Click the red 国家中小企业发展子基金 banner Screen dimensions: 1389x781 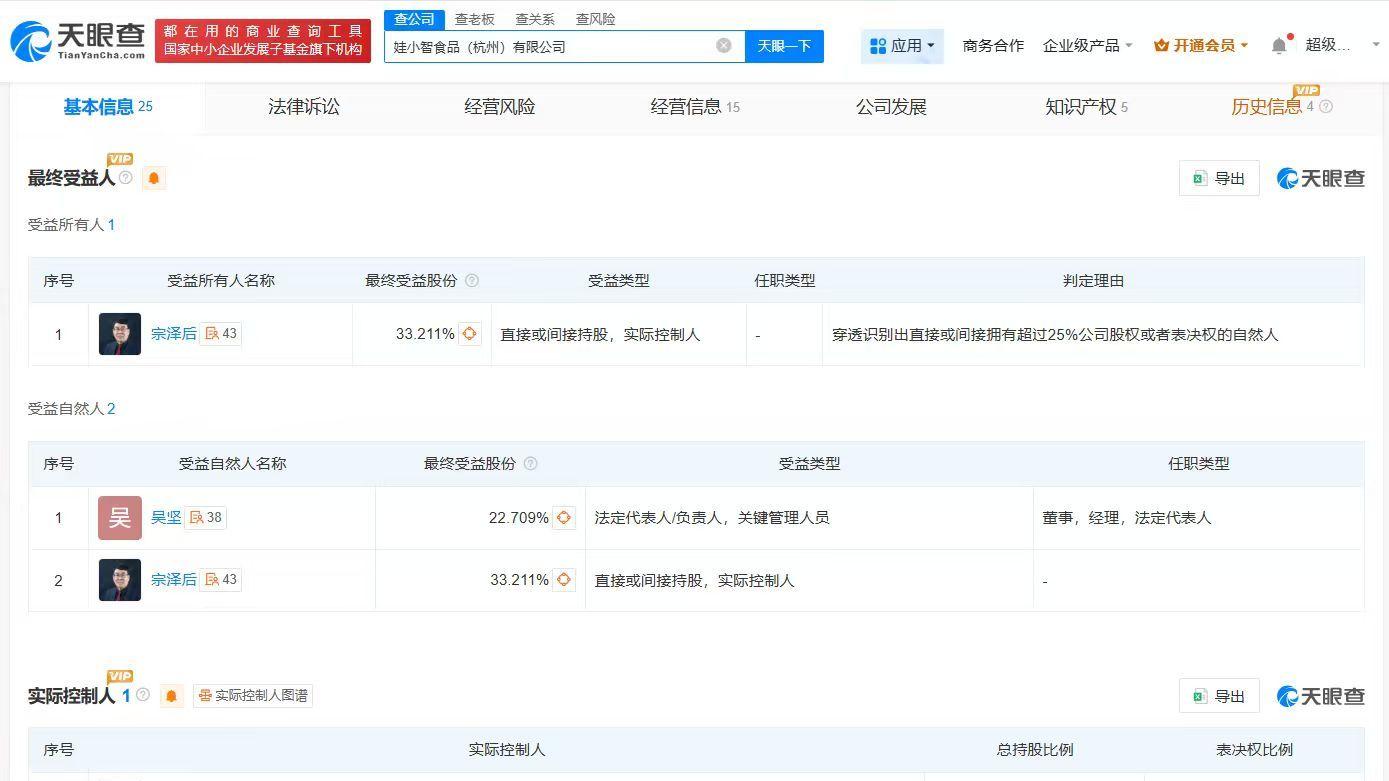263,41
